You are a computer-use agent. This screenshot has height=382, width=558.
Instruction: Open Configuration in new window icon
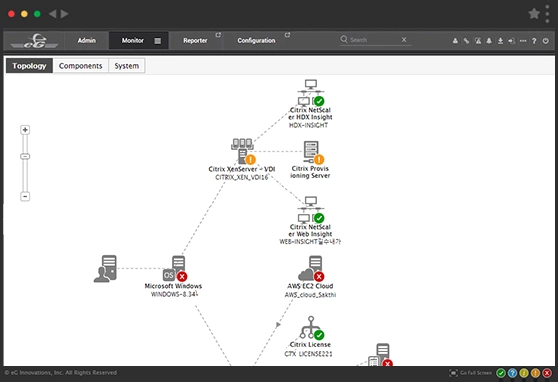(288, 35)
